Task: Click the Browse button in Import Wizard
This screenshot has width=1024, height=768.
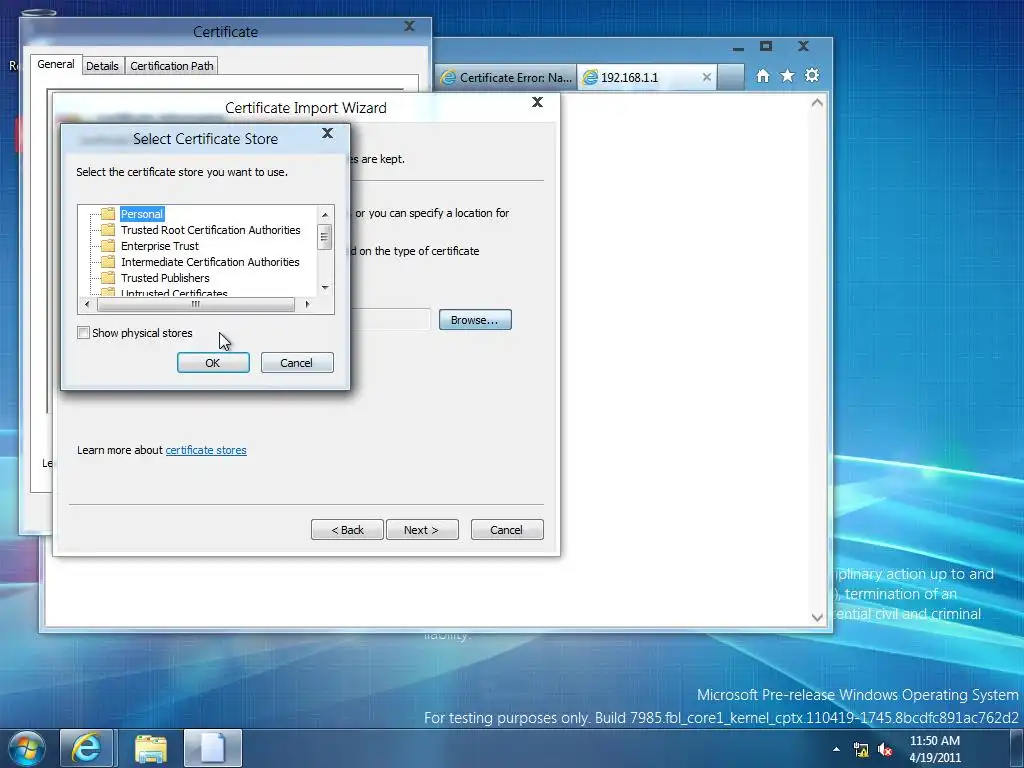Action: pos(475,320)
